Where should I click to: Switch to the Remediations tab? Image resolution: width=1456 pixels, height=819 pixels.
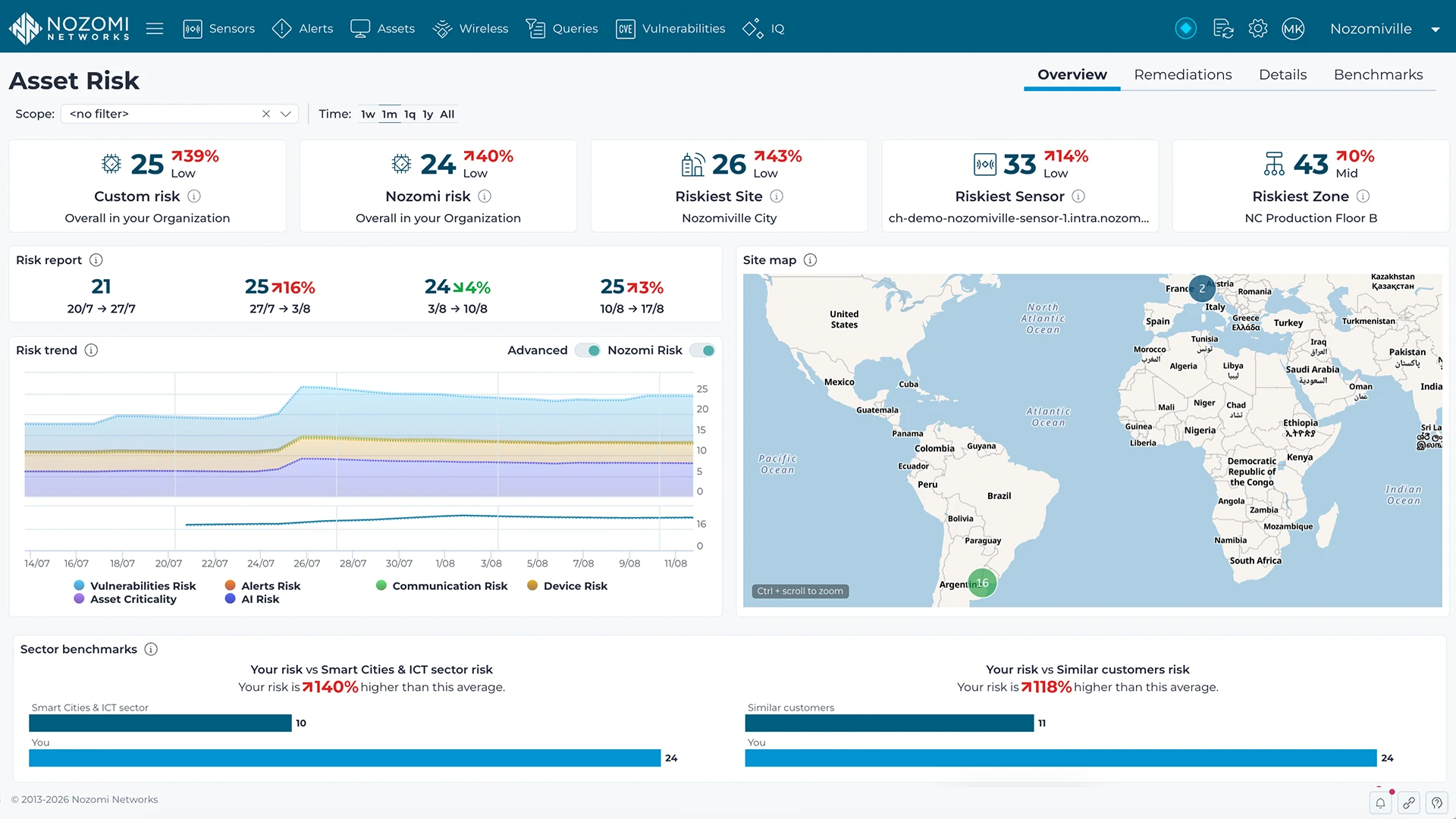coord(1183,74)
